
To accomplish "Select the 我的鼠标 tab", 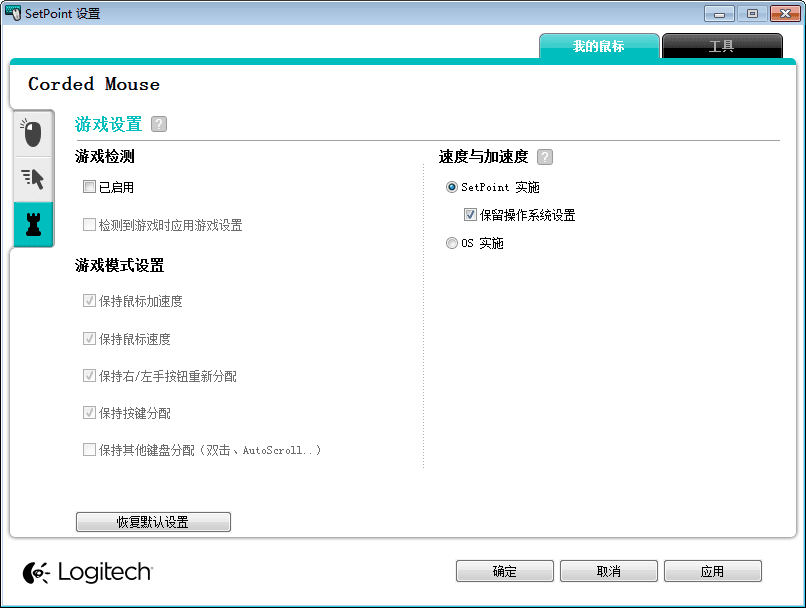I will pyautogui.click(x=599, y=46).
